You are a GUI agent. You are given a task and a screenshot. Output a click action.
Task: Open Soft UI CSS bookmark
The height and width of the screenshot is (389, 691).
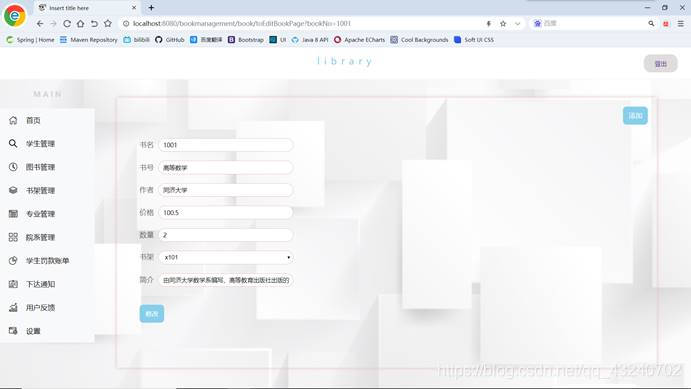click(474, 40)
